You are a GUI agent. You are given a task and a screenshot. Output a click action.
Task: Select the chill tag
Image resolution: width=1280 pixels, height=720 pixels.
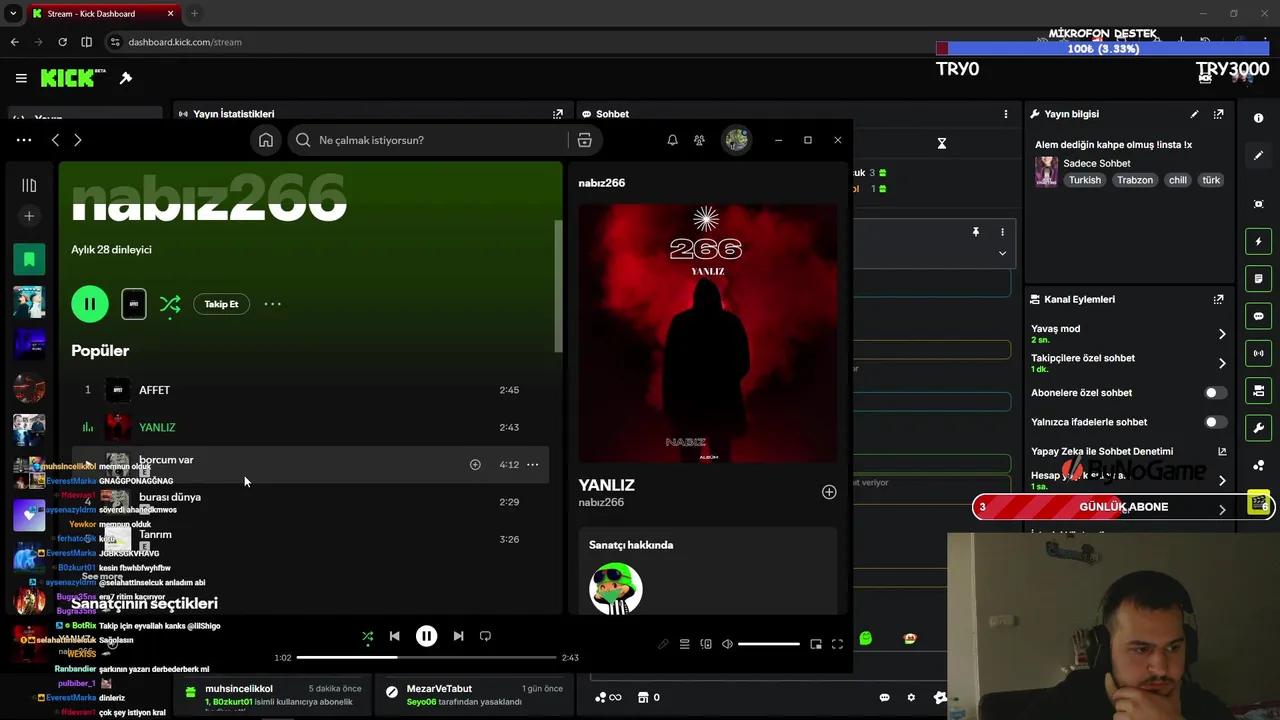coord(1178,180)
